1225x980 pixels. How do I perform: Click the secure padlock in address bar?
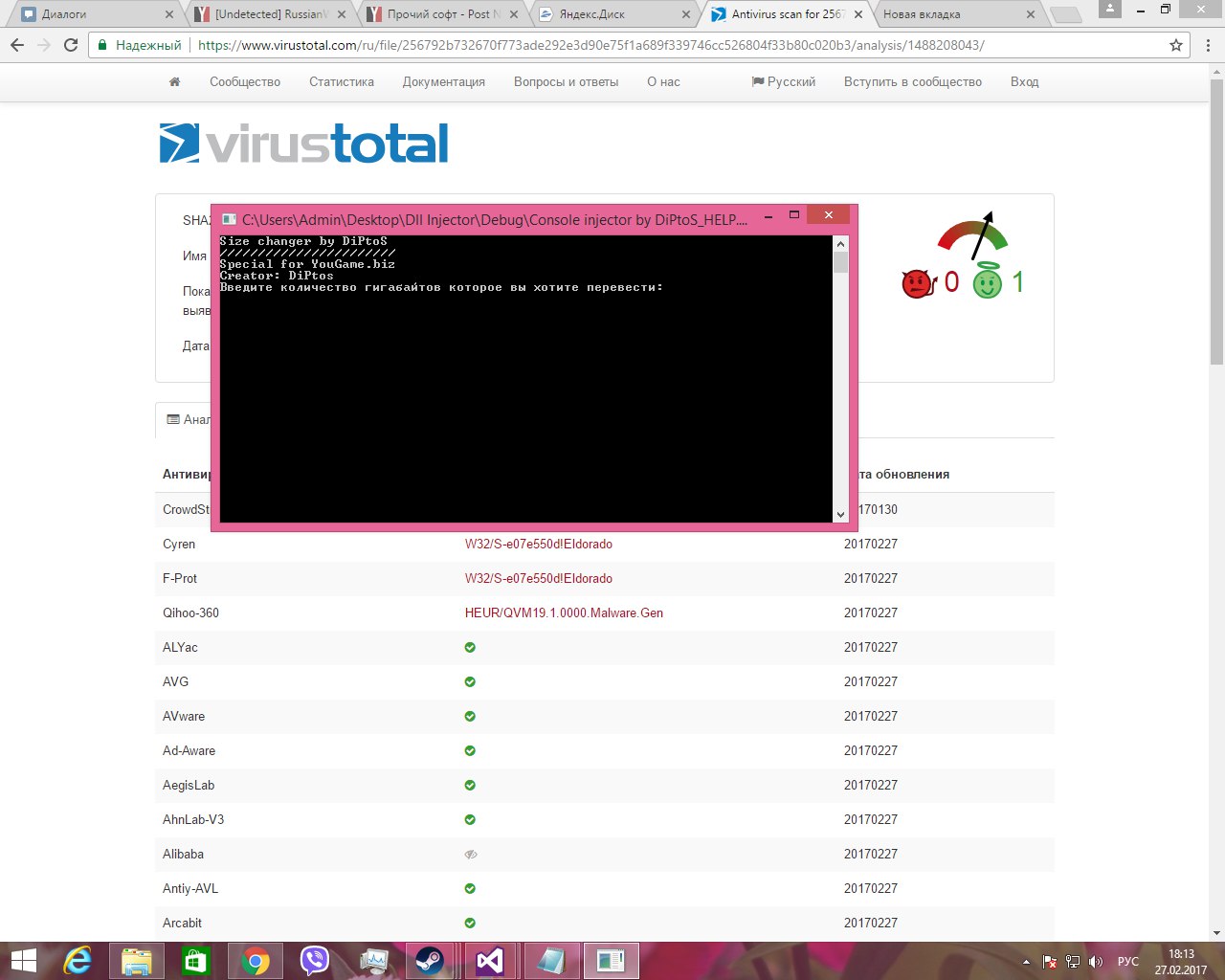tap(102, 45)
